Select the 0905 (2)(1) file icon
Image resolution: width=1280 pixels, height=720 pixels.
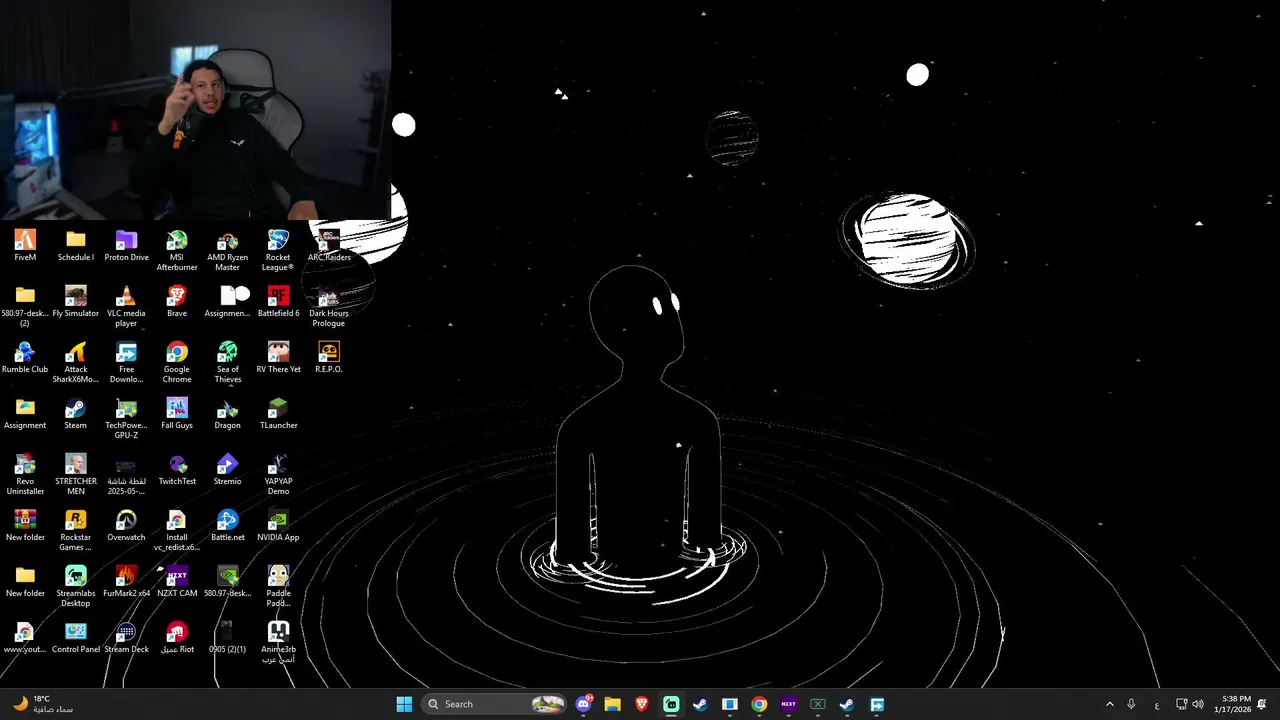[228, 638]
